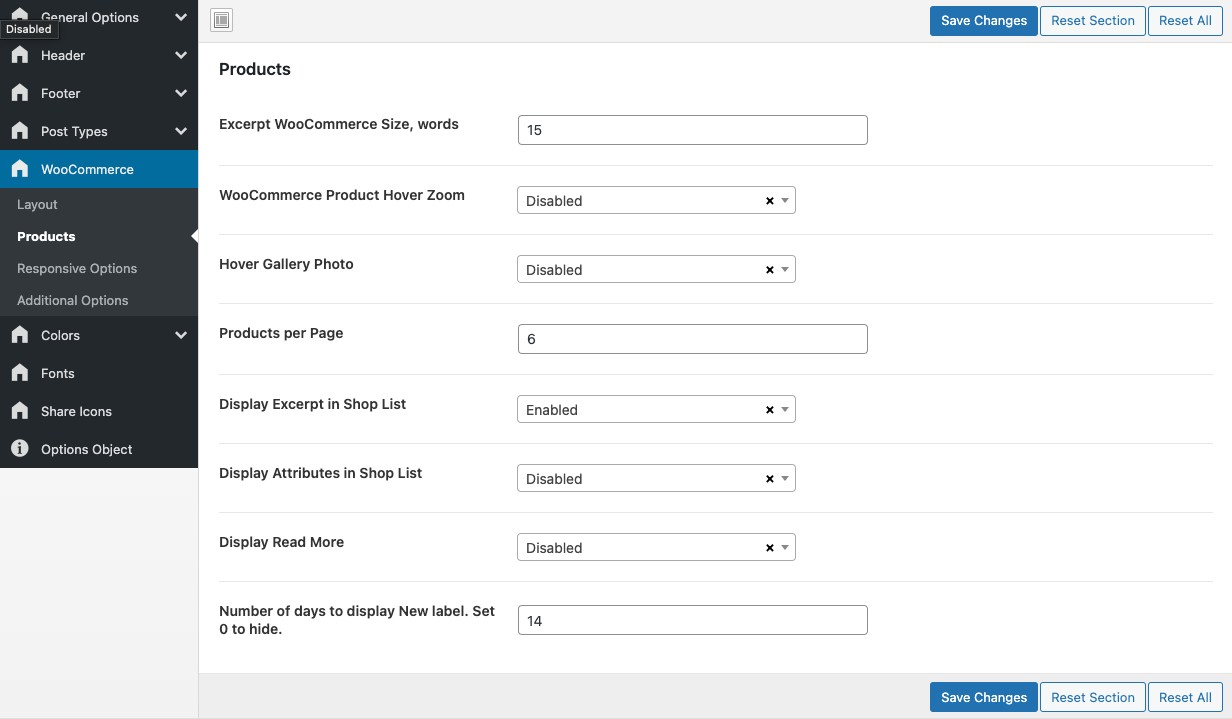This screenshot has width=1232, height=719.
Task: Click the home icon beside Share Icons
Action: tap(20, 411)
